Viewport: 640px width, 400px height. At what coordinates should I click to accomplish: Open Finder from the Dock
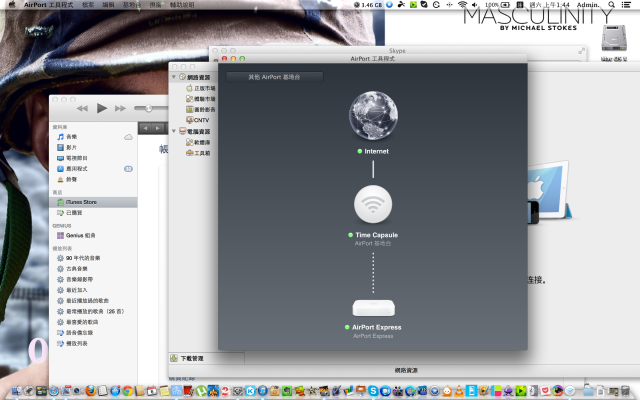click(17, 391)
